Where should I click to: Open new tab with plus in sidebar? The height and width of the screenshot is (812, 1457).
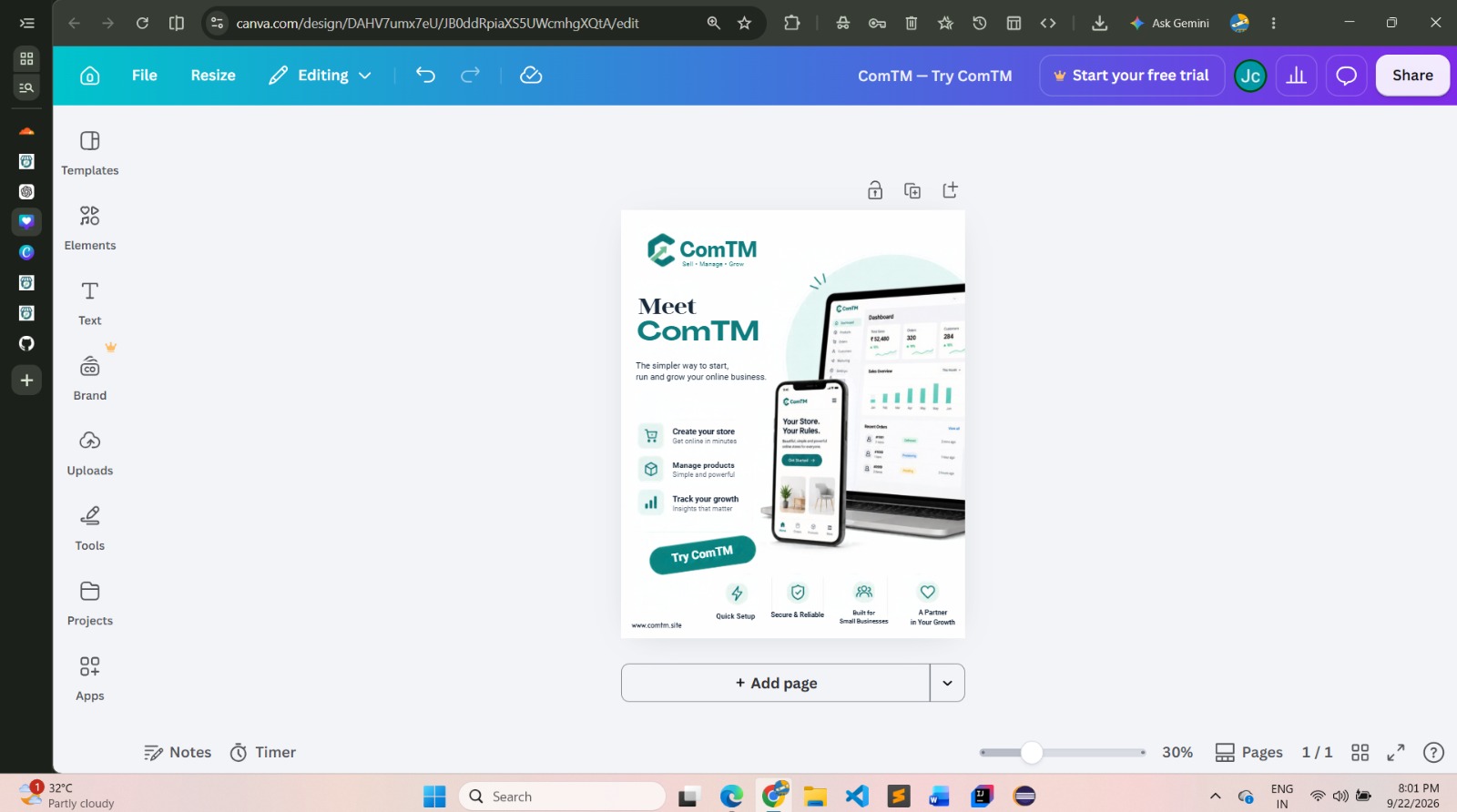[x=26, y=380]
